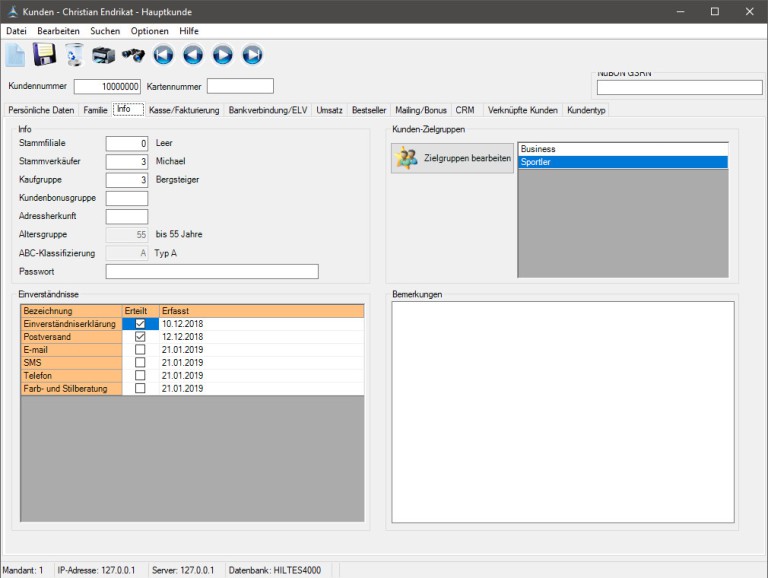Save record with the floppy disk icon
This screenshot has width=768, height=578.
click(45, 55)
